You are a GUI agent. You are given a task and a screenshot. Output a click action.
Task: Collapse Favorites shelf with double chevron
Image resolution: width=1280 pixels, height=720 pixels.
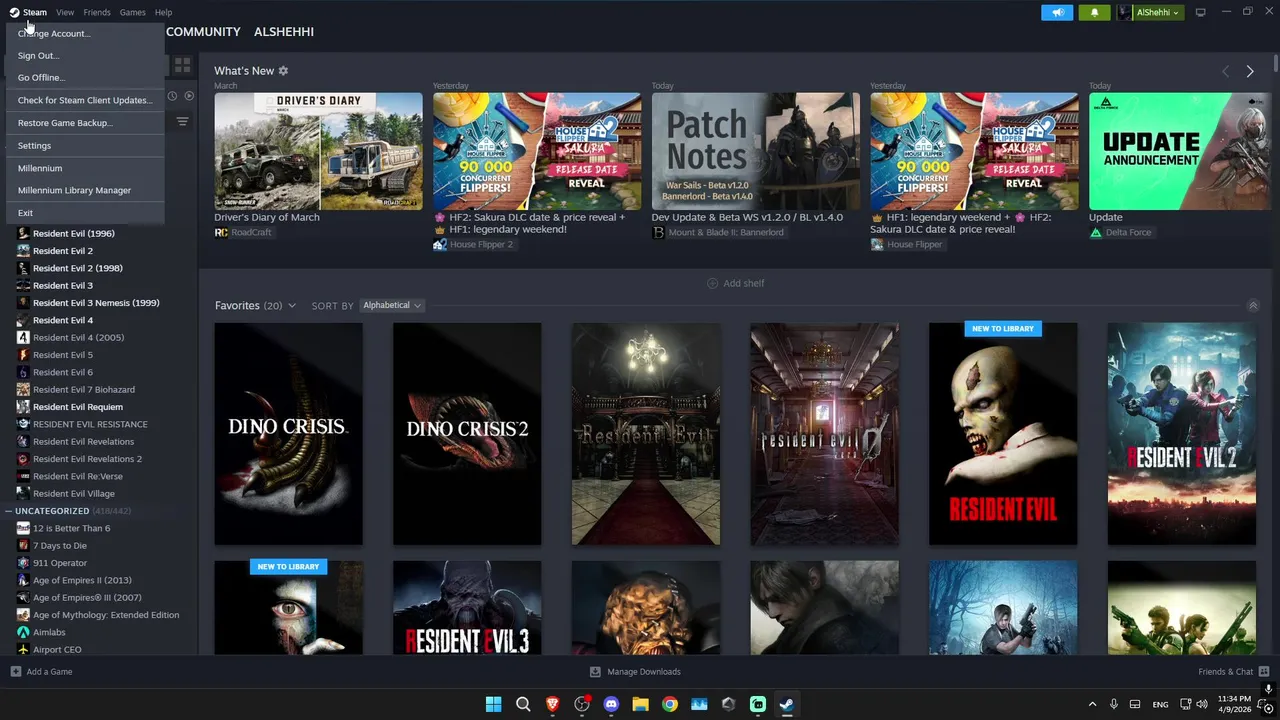click(1253, 306)
